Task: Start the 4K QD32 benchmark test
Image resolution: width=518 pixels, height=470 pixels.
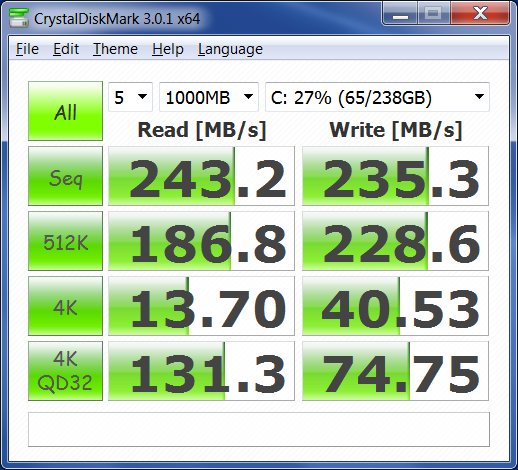Action: pyautogui.click(x=65, y=371)
